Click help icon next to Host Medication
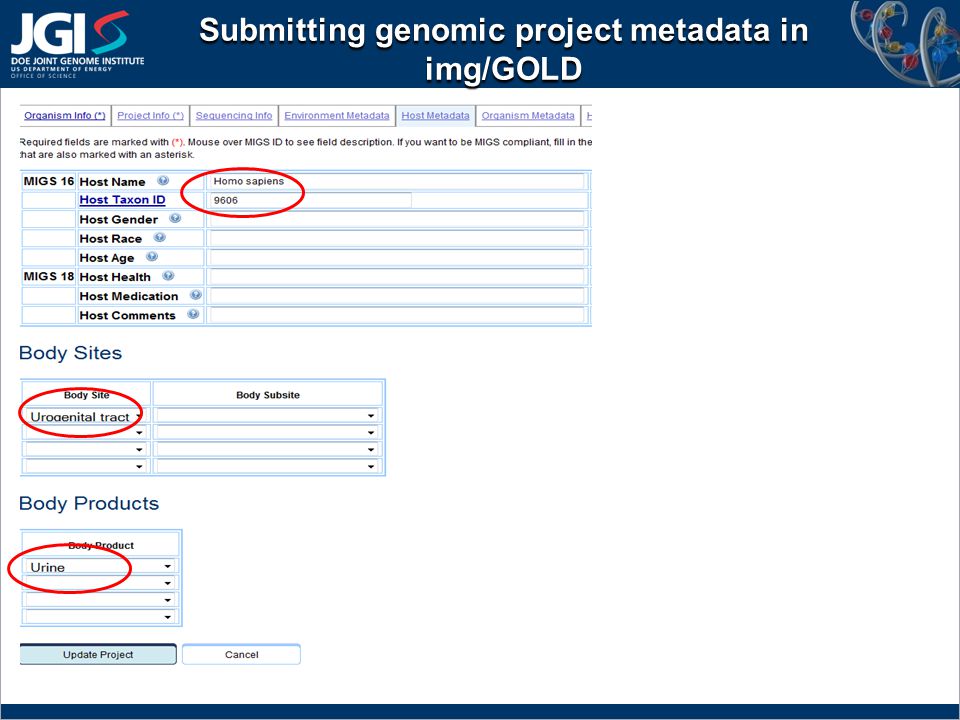 [x=195, y=295]
